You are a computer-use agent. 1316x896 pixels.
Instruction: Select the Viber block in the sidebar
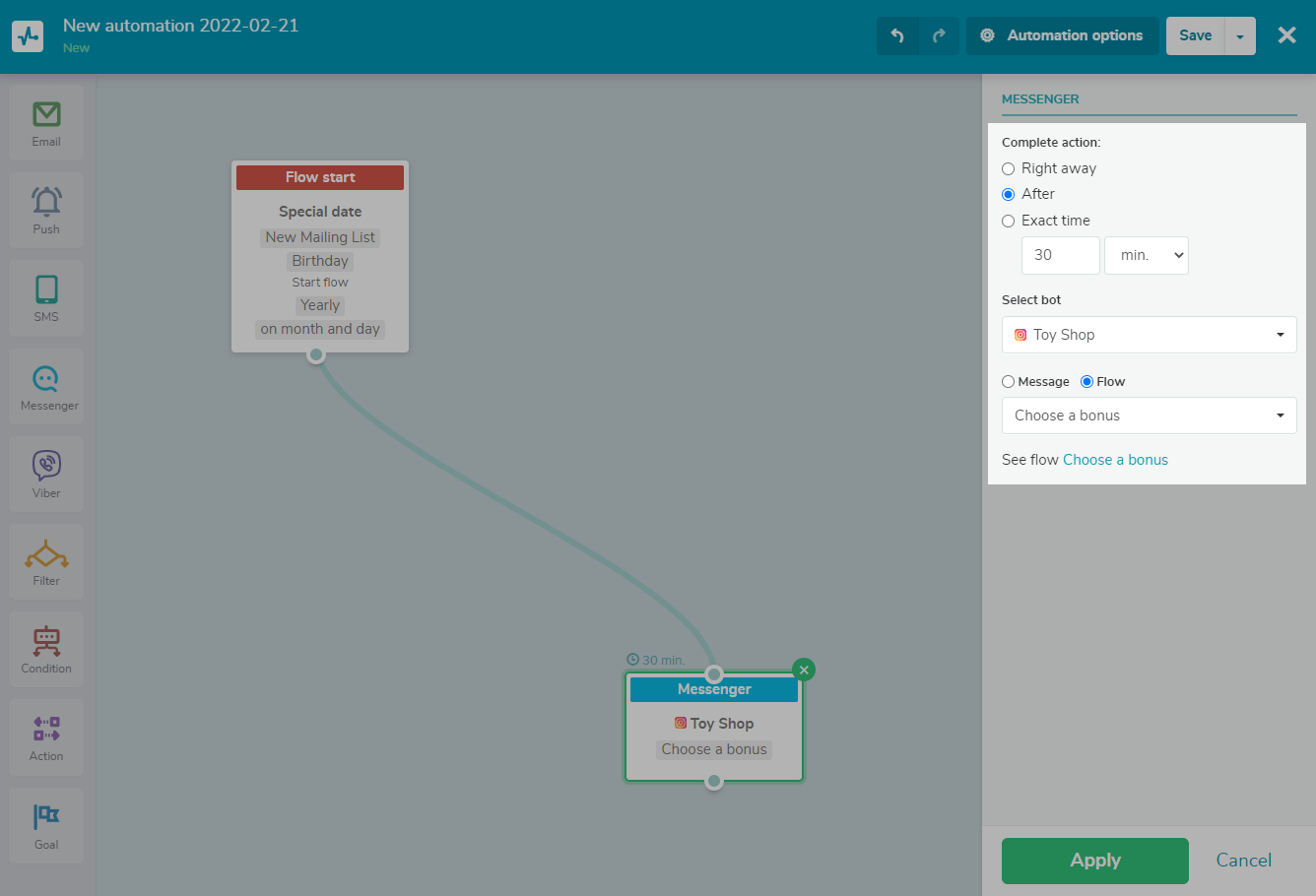(x=45, y=473)
